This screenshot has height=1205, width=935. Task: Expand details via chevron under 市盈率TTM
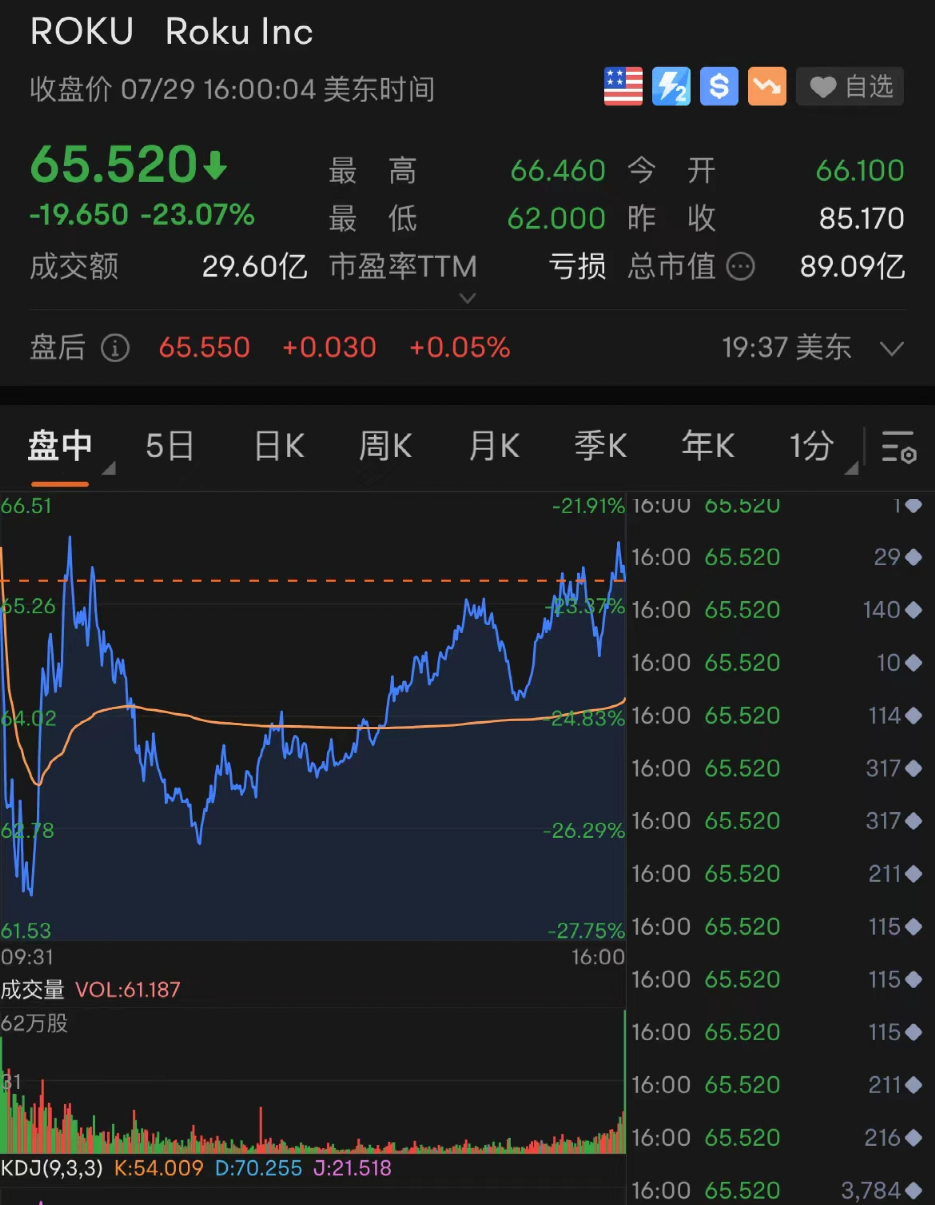click(x=467, y=297)
